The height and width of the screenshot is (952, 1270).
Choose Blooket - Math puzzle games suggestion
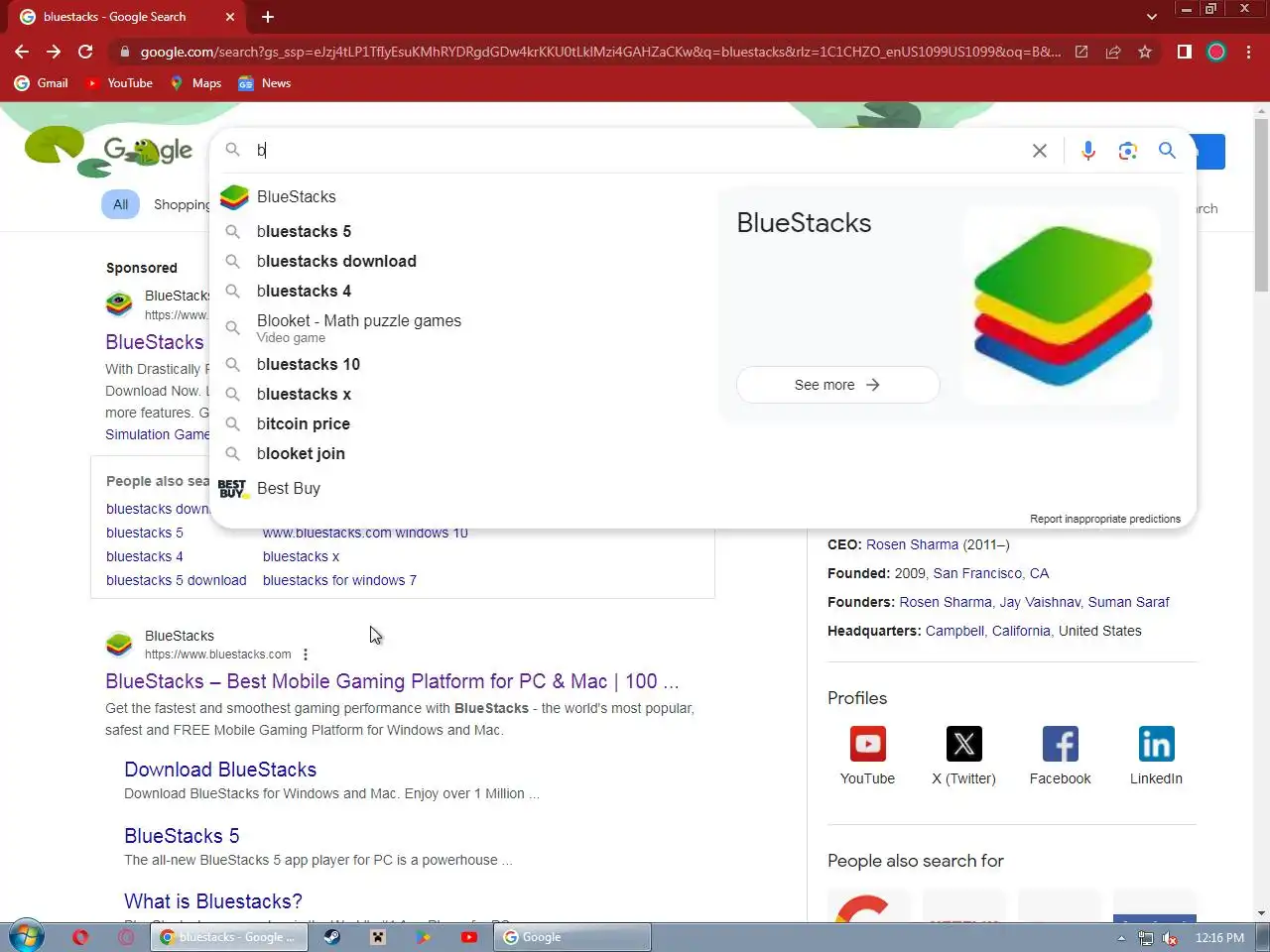coord(461,328)
